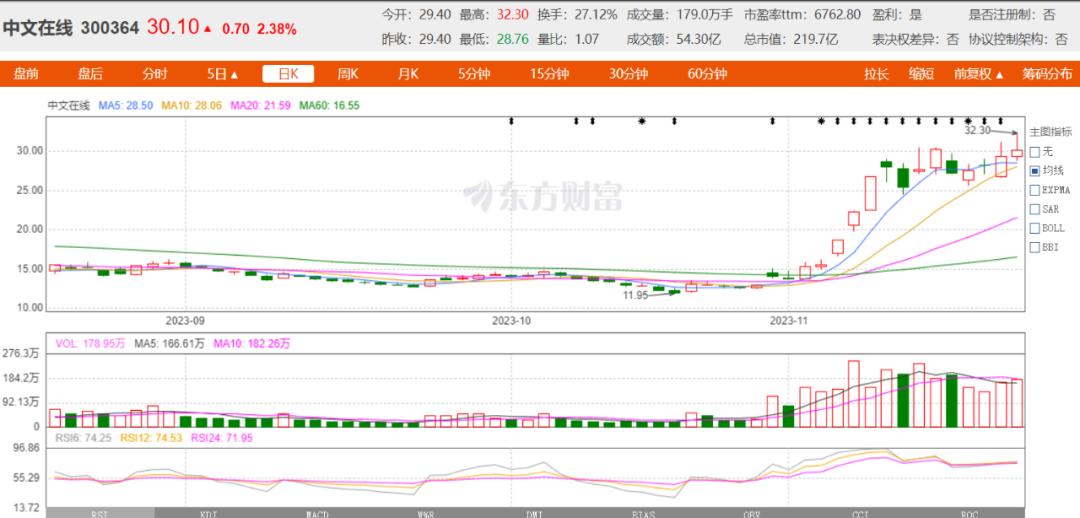Click the RSI24: 71.95 label
This screenshot has height=518, width=1080.
[221, 437]
